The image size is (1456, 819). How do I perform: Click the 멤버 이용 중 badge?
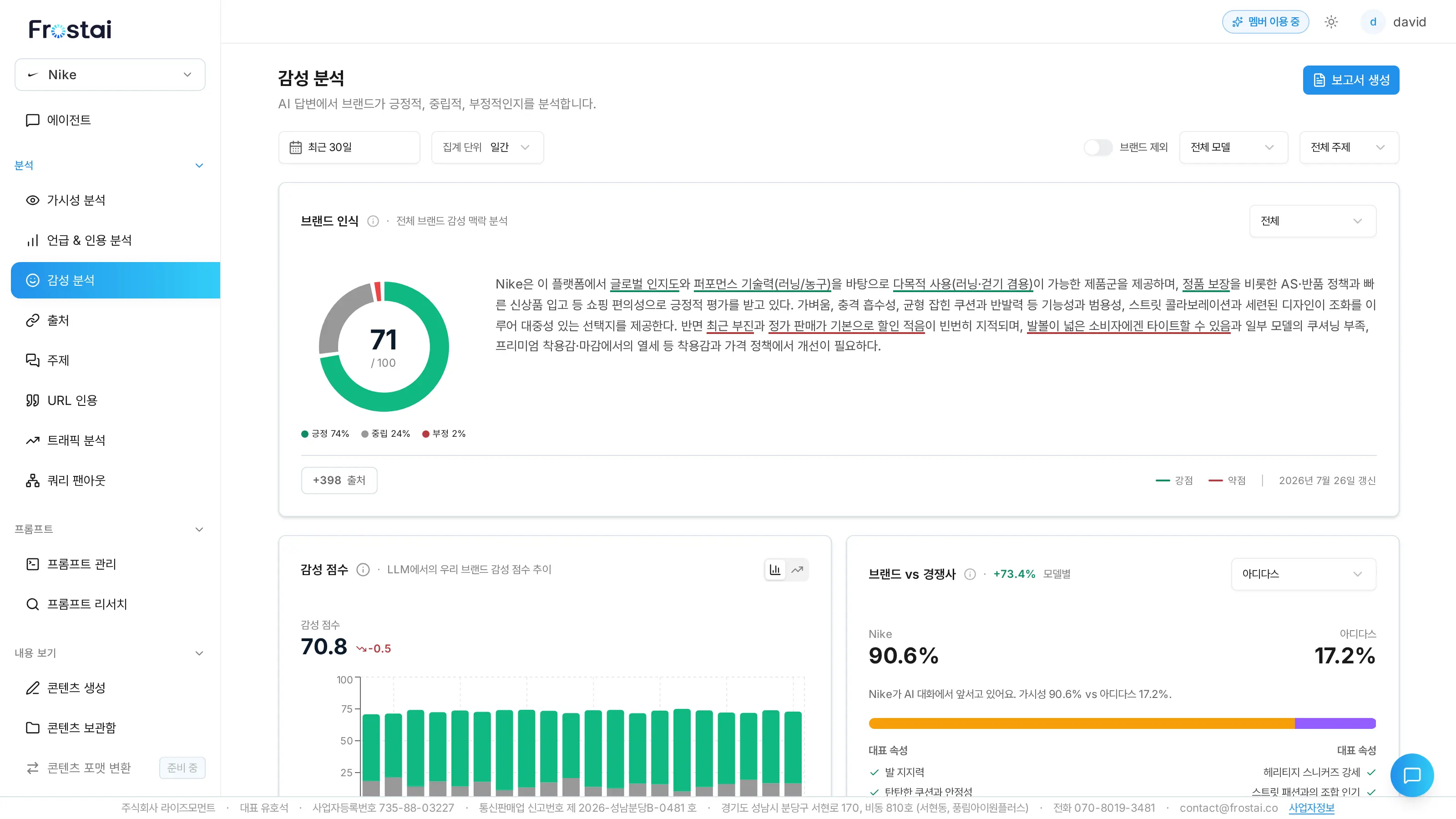tap(1265, 22)
